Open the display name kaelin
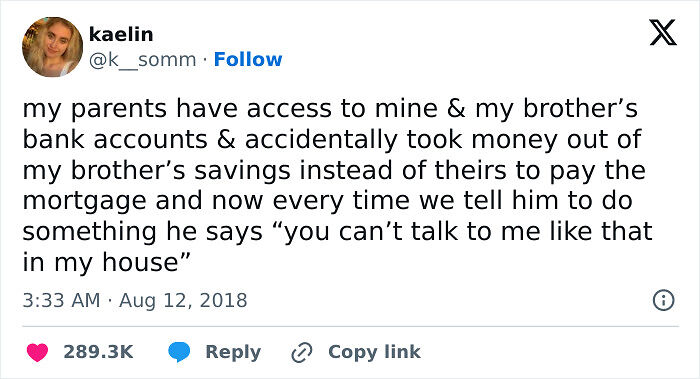 coord(121,34)
